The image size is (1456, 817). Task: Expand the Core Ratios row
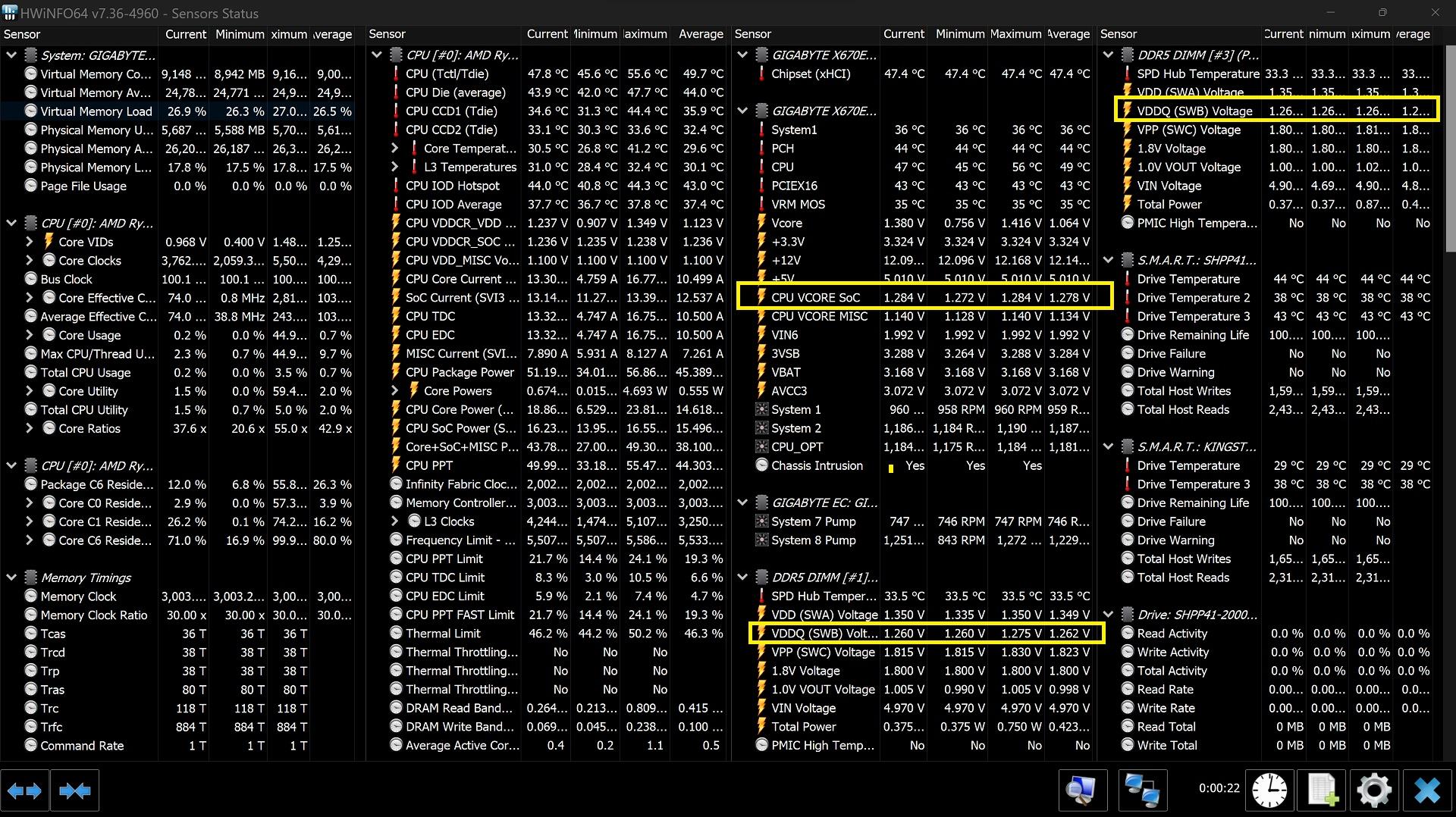30,428
